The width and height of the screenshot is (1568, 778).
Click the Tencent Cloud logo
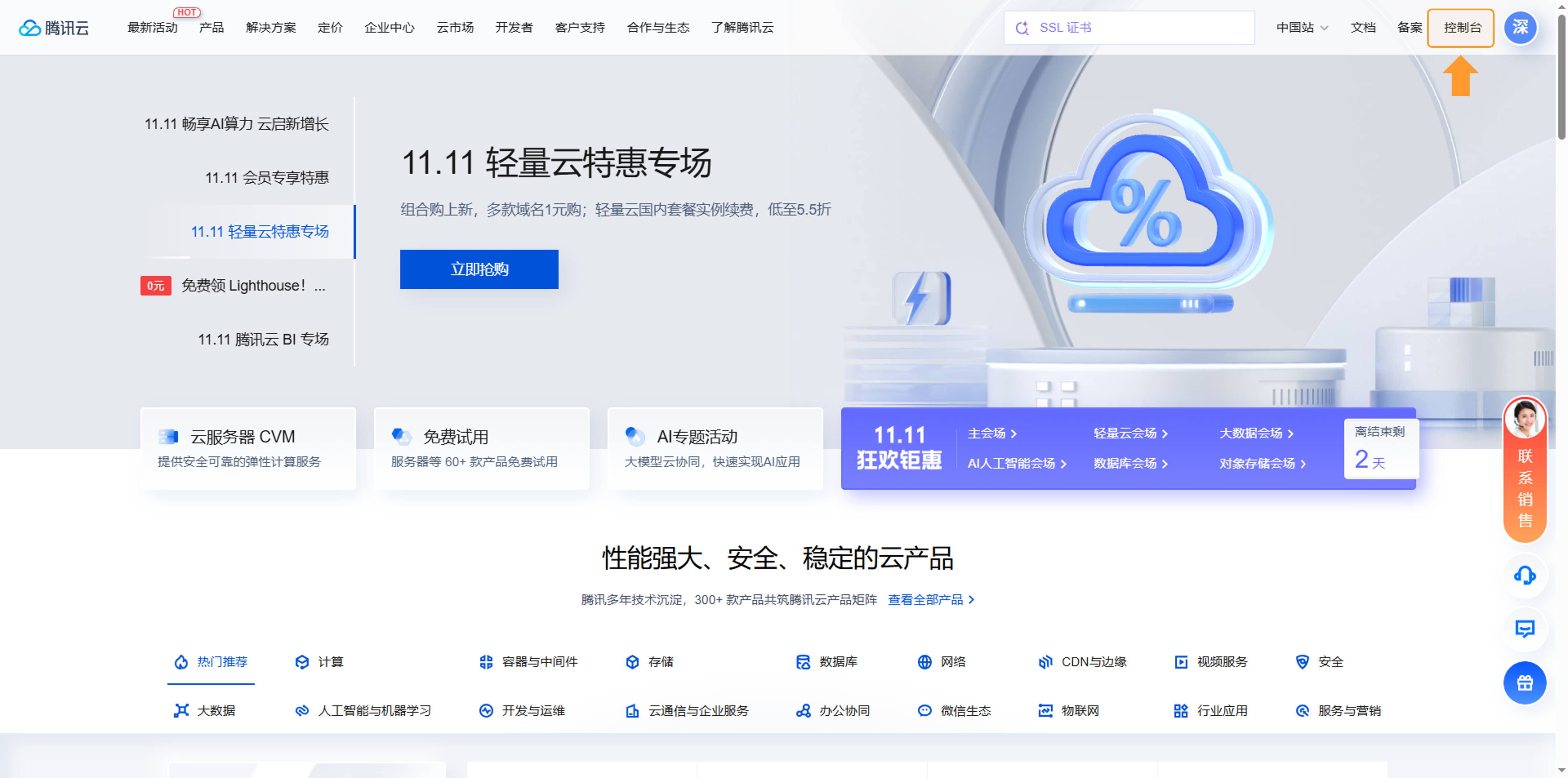coord(53,28)
